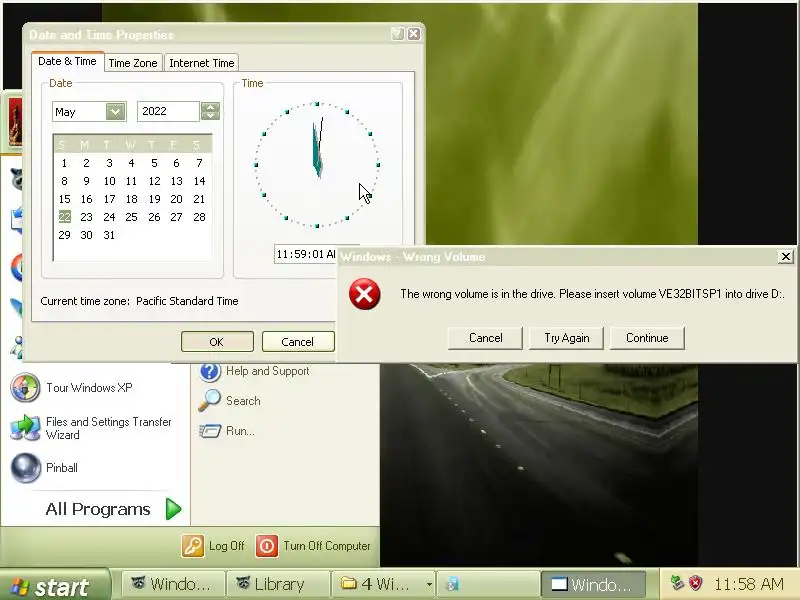This screenshot has height=600, width=800.
Task: Click the Turn Off Computer power icon
Action: 267,546
